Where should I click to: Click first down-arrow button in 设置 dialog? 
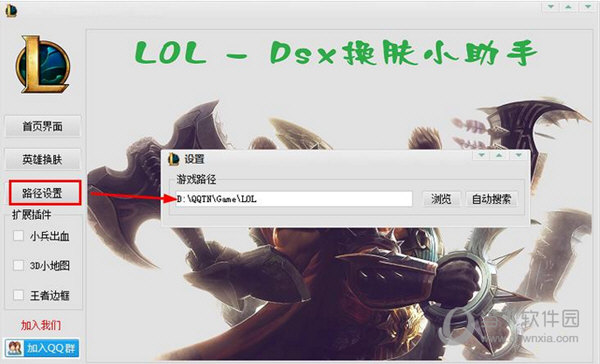[x=481, y=155]
